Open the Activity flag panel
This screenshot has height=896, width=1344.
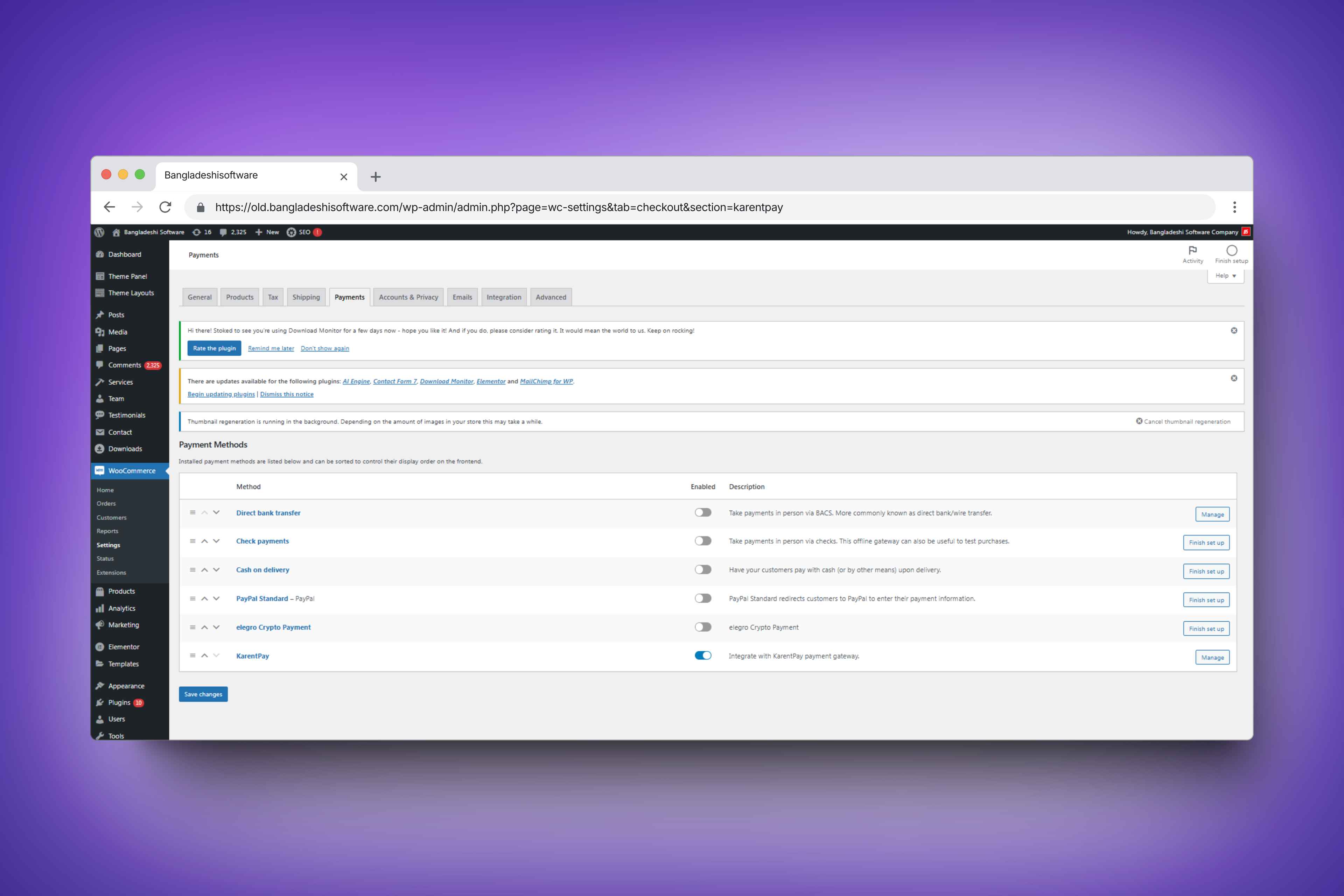[1192, 254]
